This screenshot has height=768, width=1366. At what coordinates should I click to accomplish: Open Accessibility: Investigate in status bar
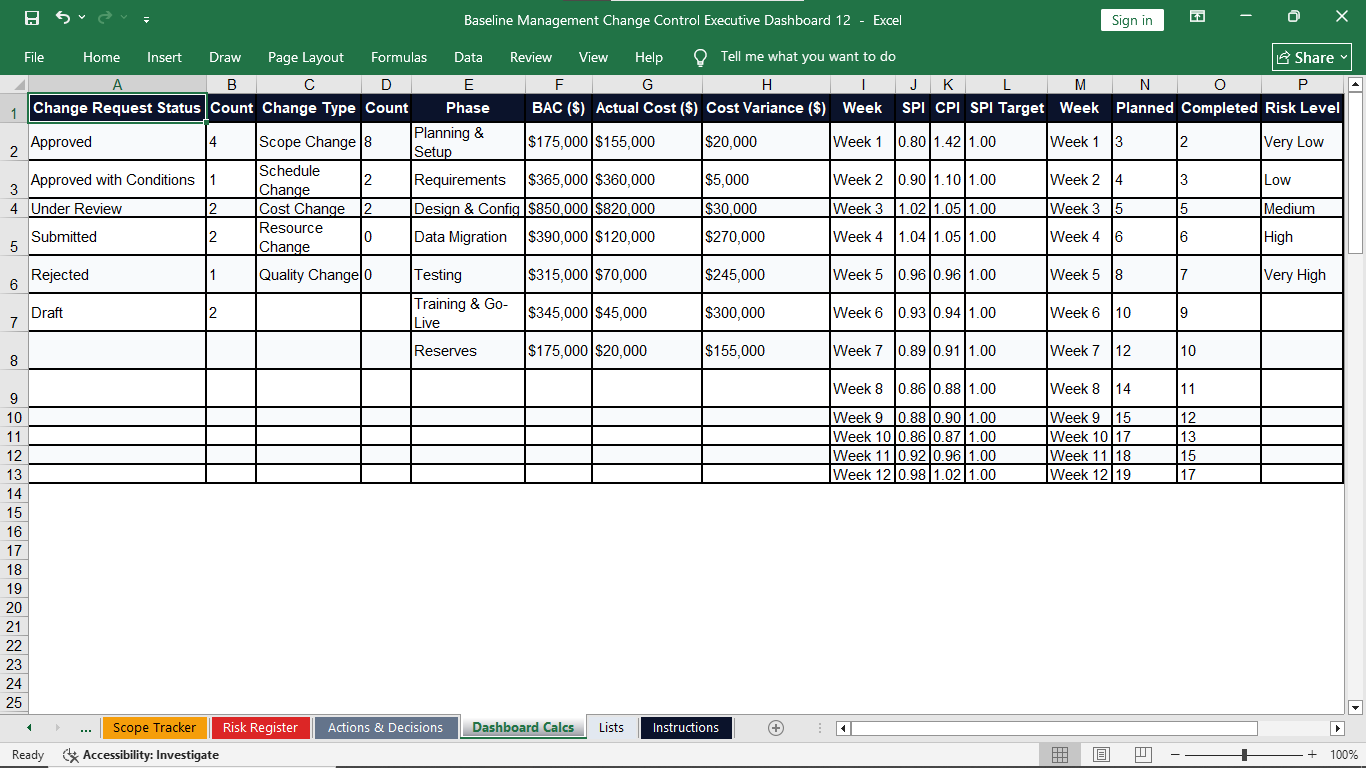140,755
